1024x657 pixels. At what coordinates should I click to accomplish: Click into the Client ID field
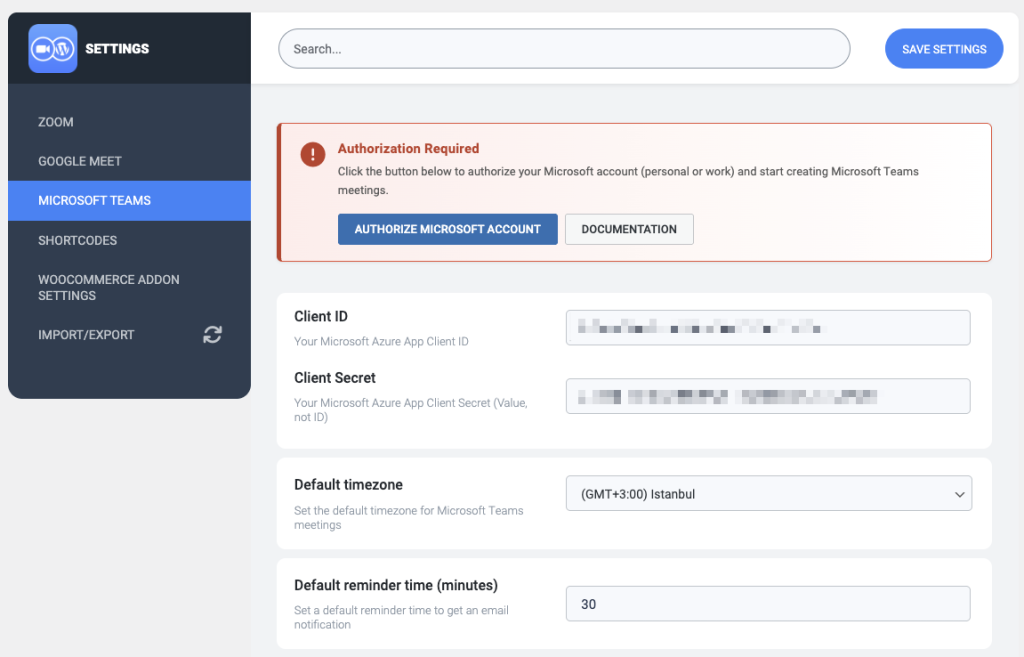pyautogui.click(x=767, y=328)
